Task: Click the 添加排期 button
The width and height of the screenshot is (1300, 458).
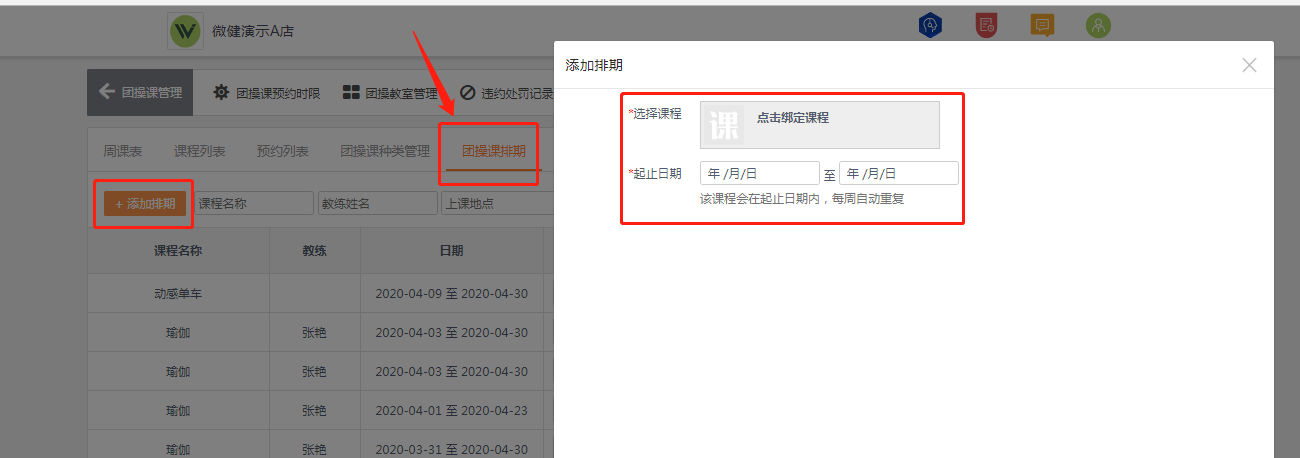Action: point(145,203)
